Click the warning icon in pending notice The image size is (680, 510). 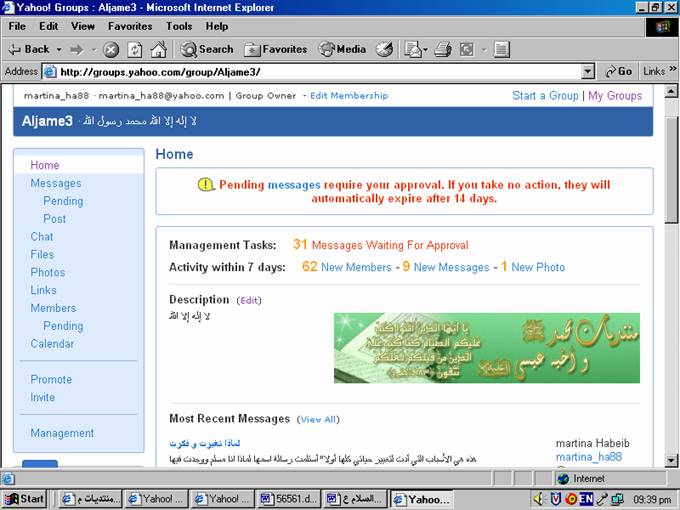(206, 185)
